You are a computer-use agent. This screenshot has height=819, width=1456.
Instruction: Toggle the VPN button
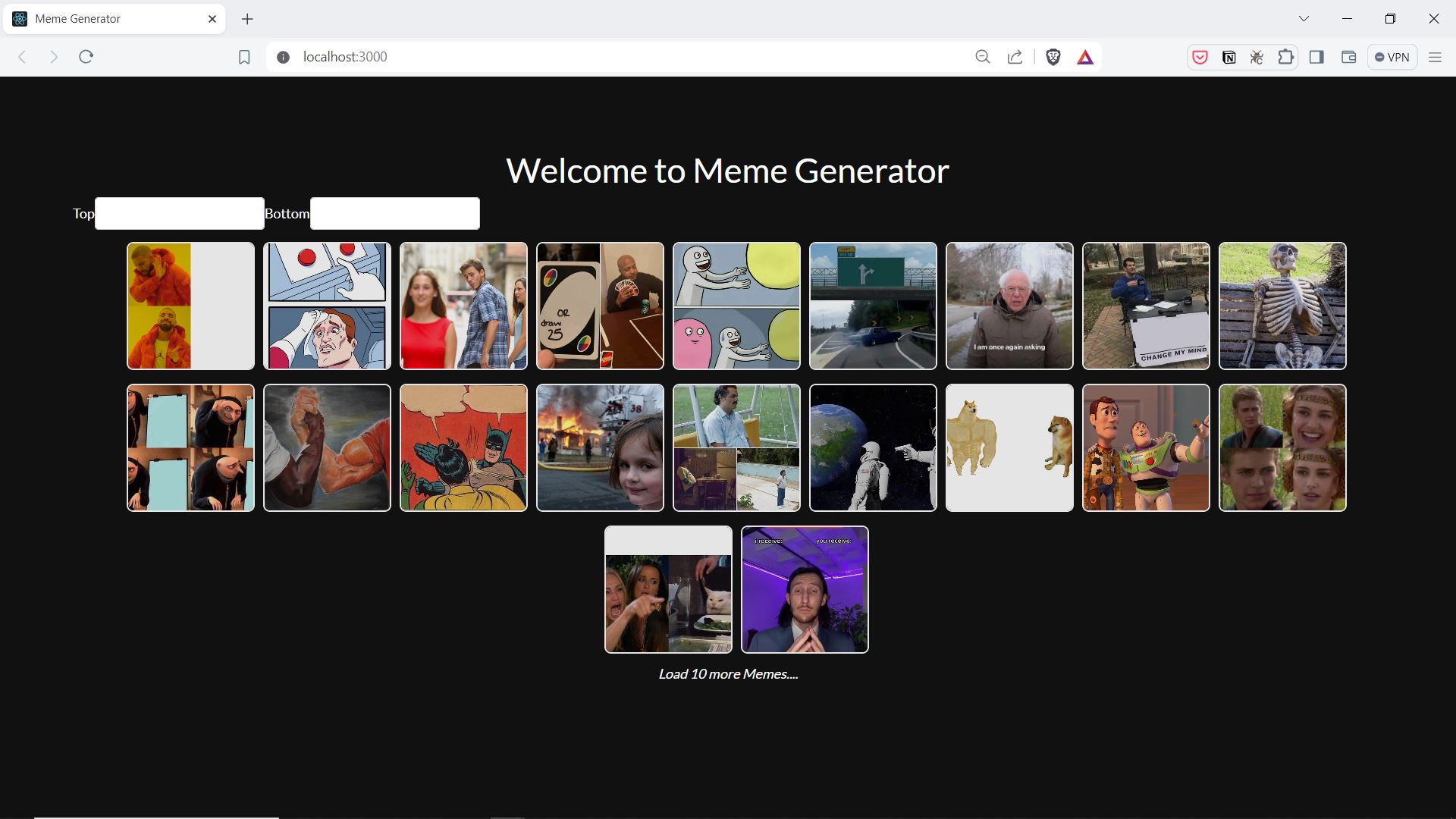(1392, 57)
